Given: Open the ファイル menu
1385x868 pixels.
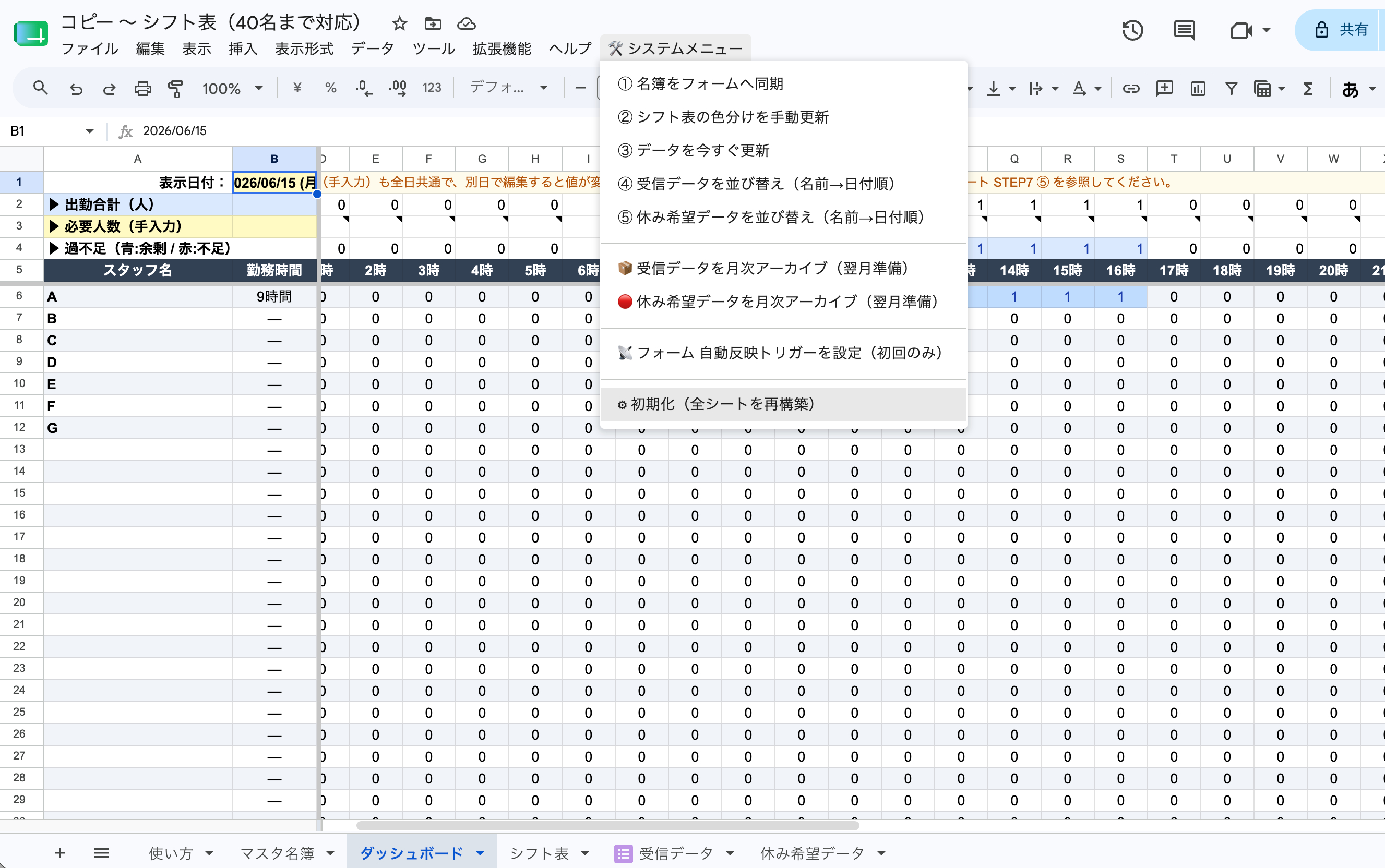Looking at the screenshot, I should tap(90, 49).
